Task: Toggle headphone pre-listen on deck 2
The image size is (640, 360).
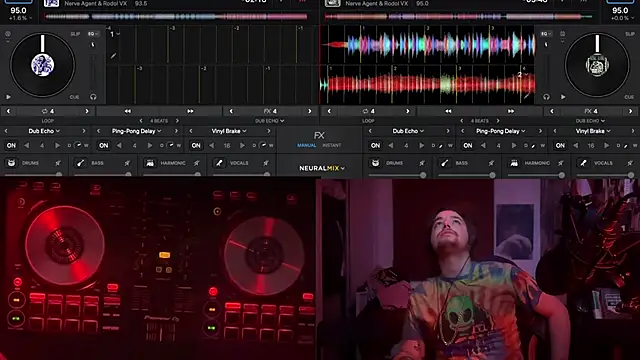Action: 546,97
